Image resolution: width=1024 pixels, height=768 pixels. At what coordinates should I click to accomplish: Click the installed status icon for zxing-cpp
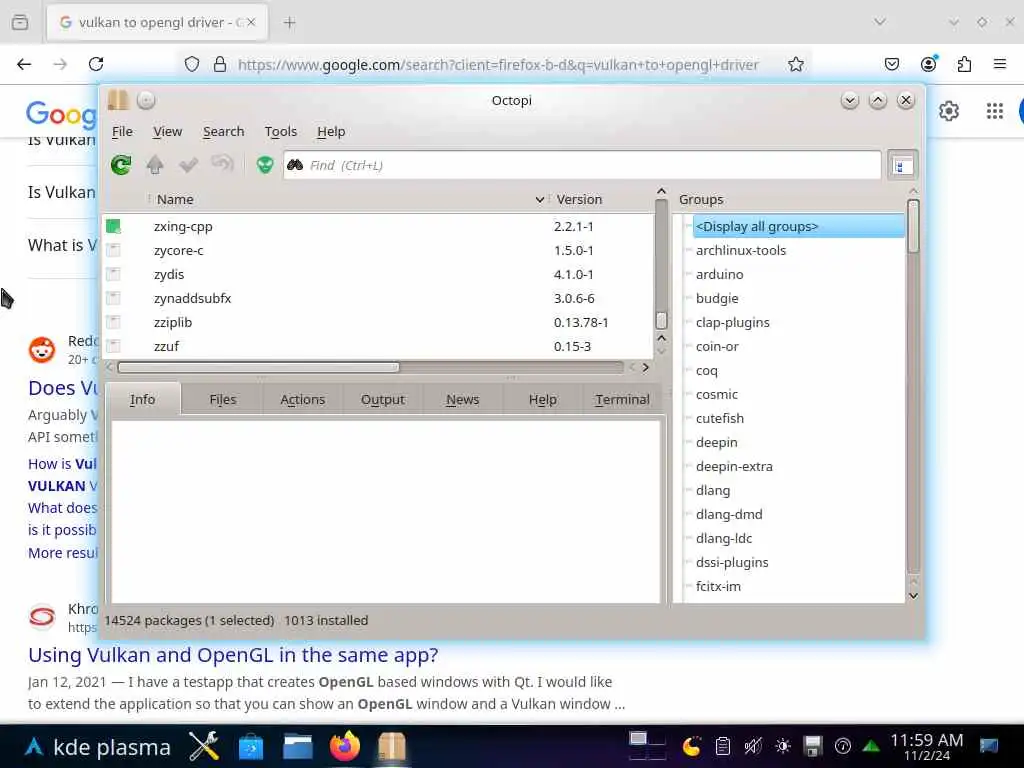click(114, 227)
